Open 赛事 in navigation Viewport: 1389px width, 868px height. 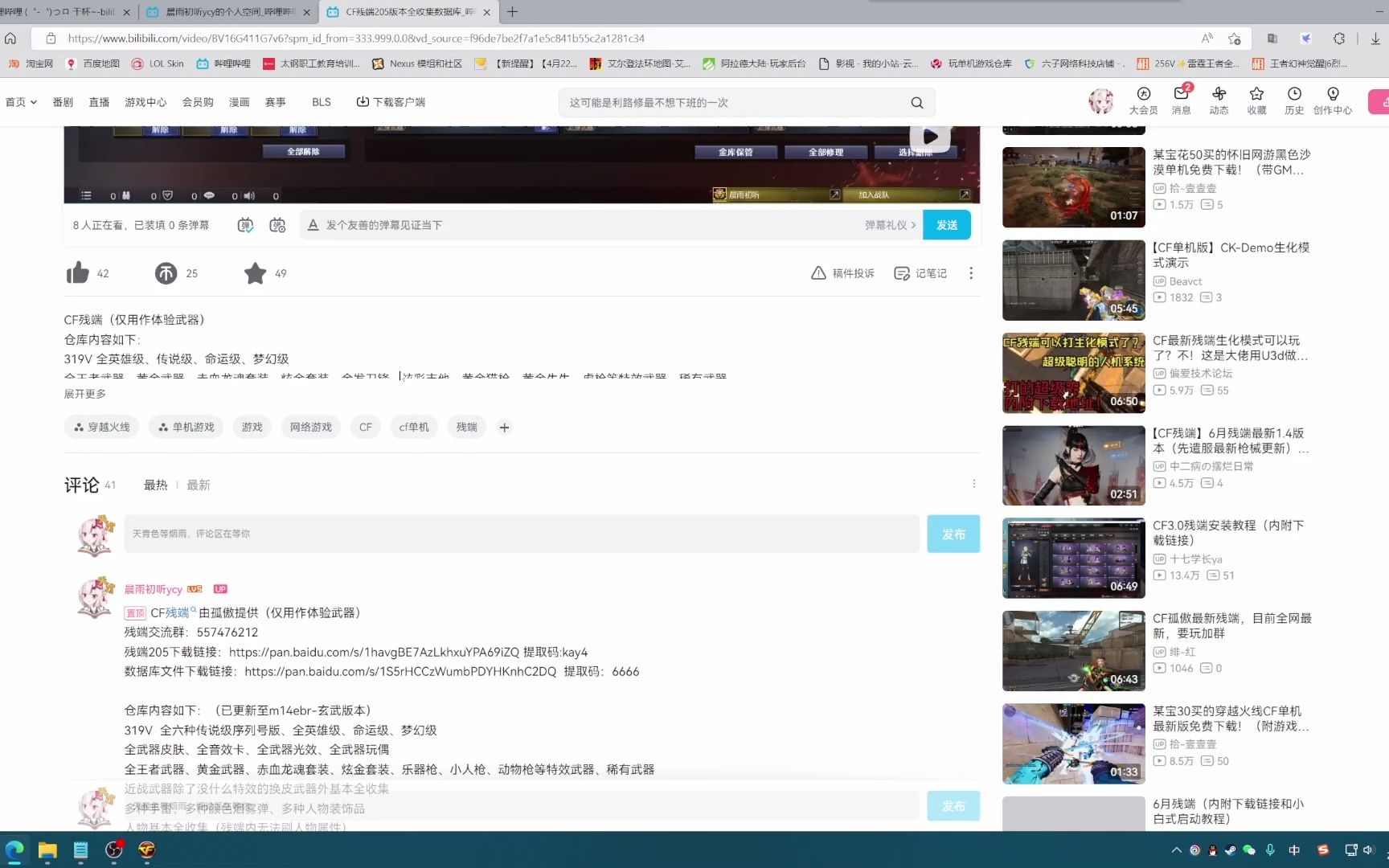276,102
